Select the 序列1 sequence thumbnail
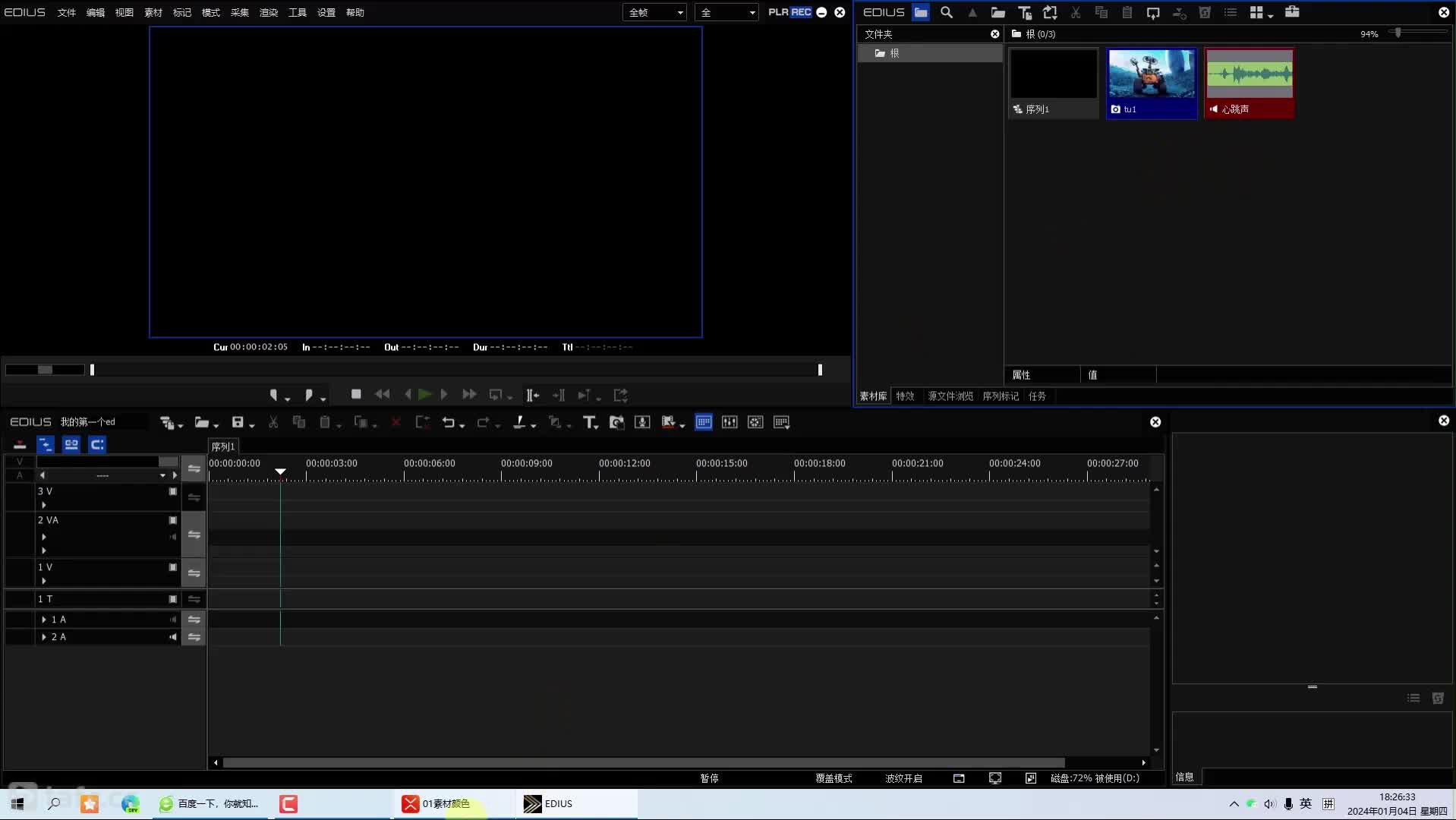1456x820 pixels. coord(1054,83)
